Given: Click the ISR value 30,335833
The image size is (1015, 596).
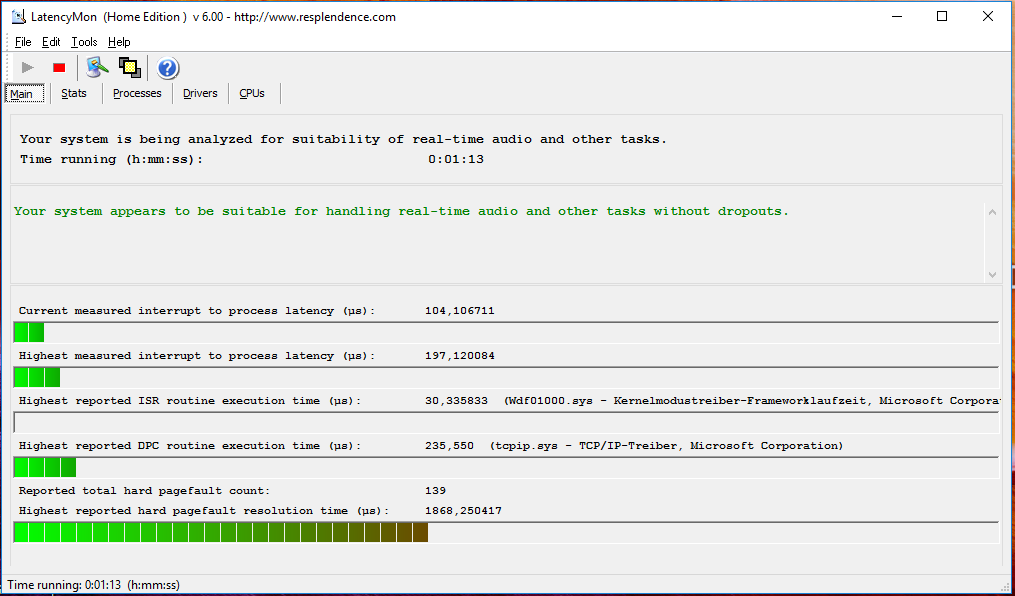Looking at the screenshot, I should (456, 401).
